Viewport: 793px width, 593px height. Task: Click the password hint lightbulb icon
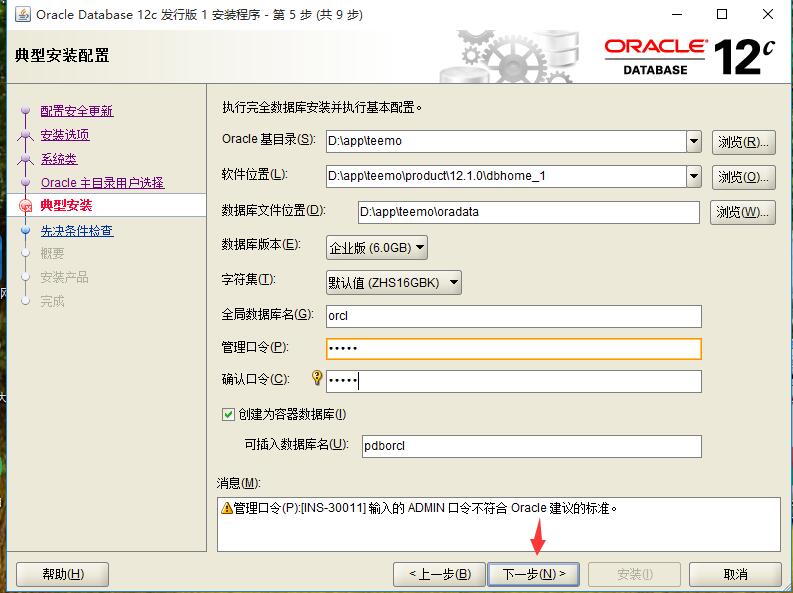point(317,378)
